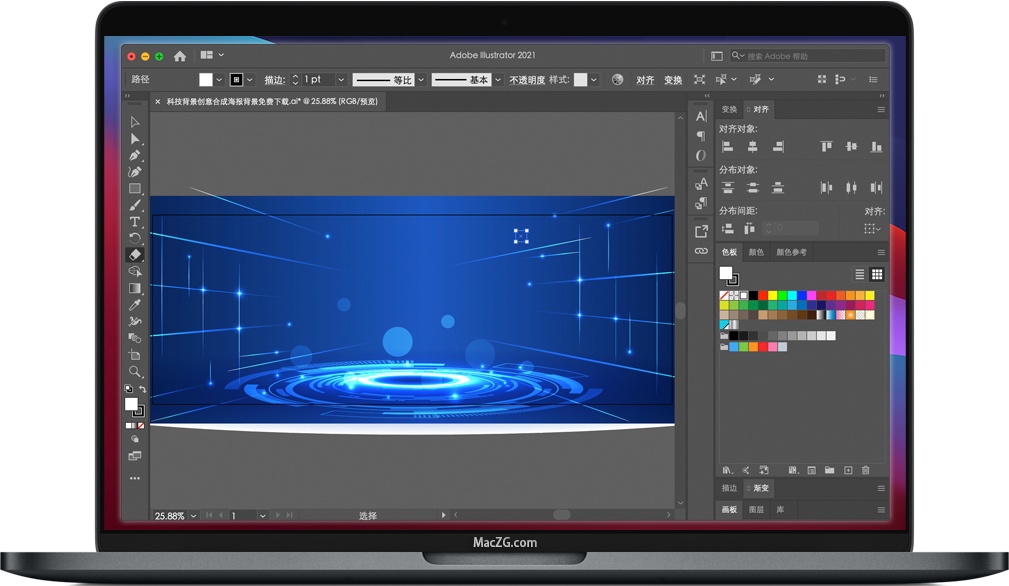This screenshot has height=586, width=1009.
Task: Open the stroke weight dropdown
Action: [339, 79]
